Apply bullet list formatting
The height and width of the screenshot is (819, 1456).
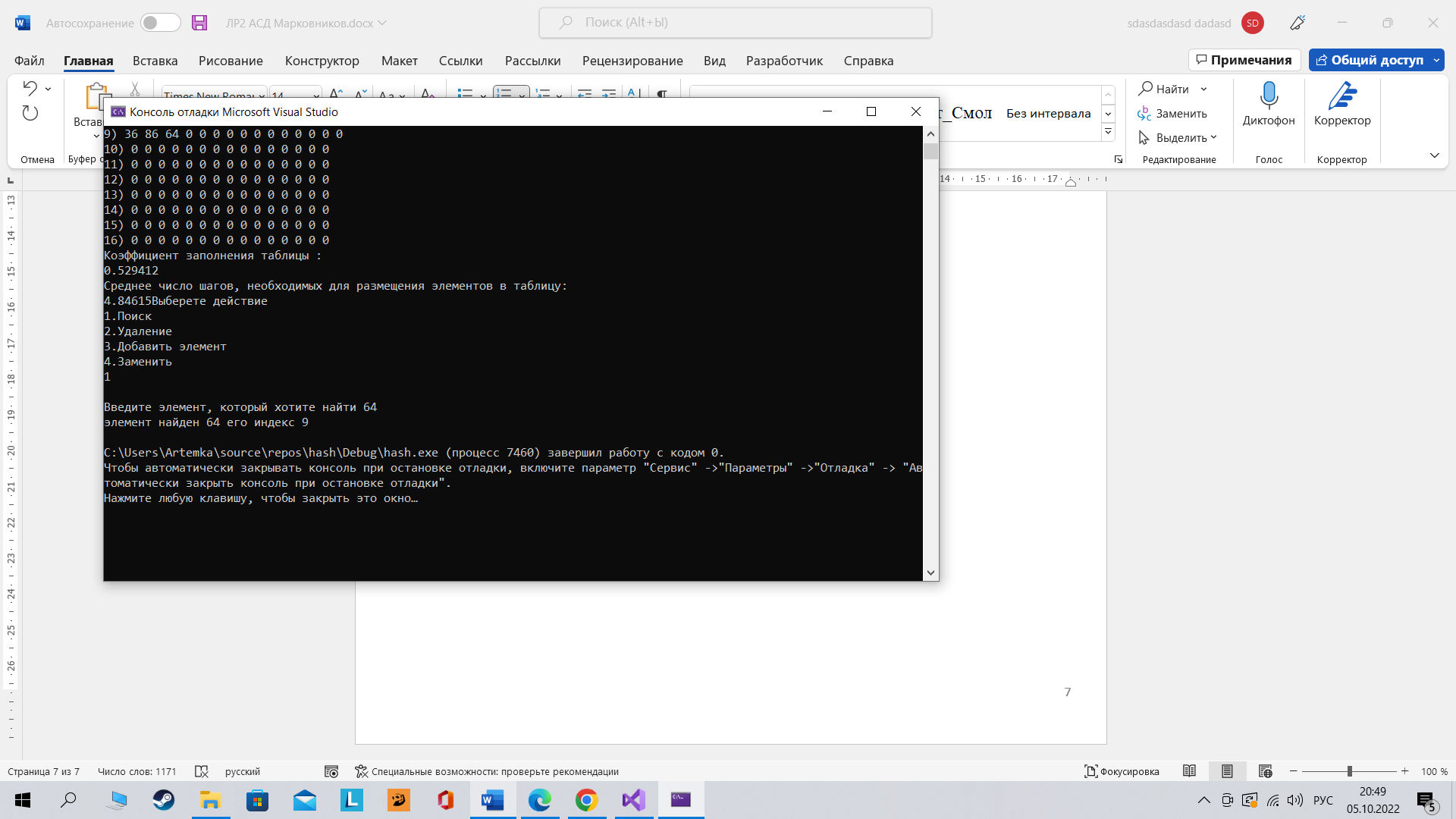(465, 93)
